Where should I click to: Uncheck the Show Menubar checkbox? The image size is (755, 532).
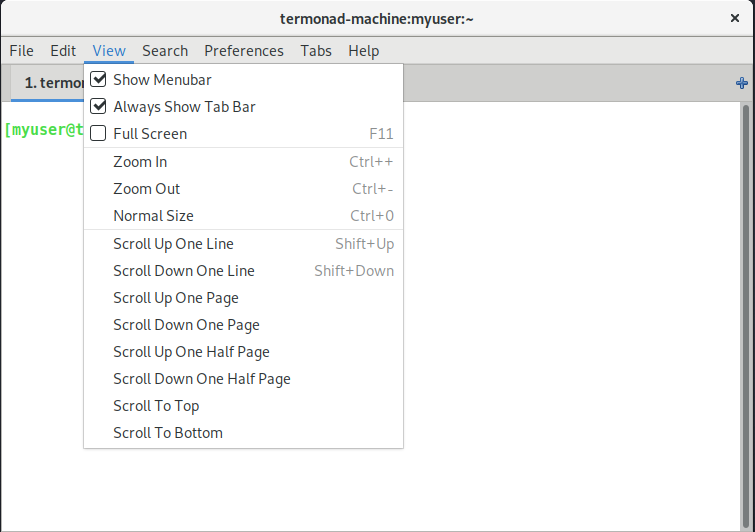pyautogui.click(x=98, y=79)
